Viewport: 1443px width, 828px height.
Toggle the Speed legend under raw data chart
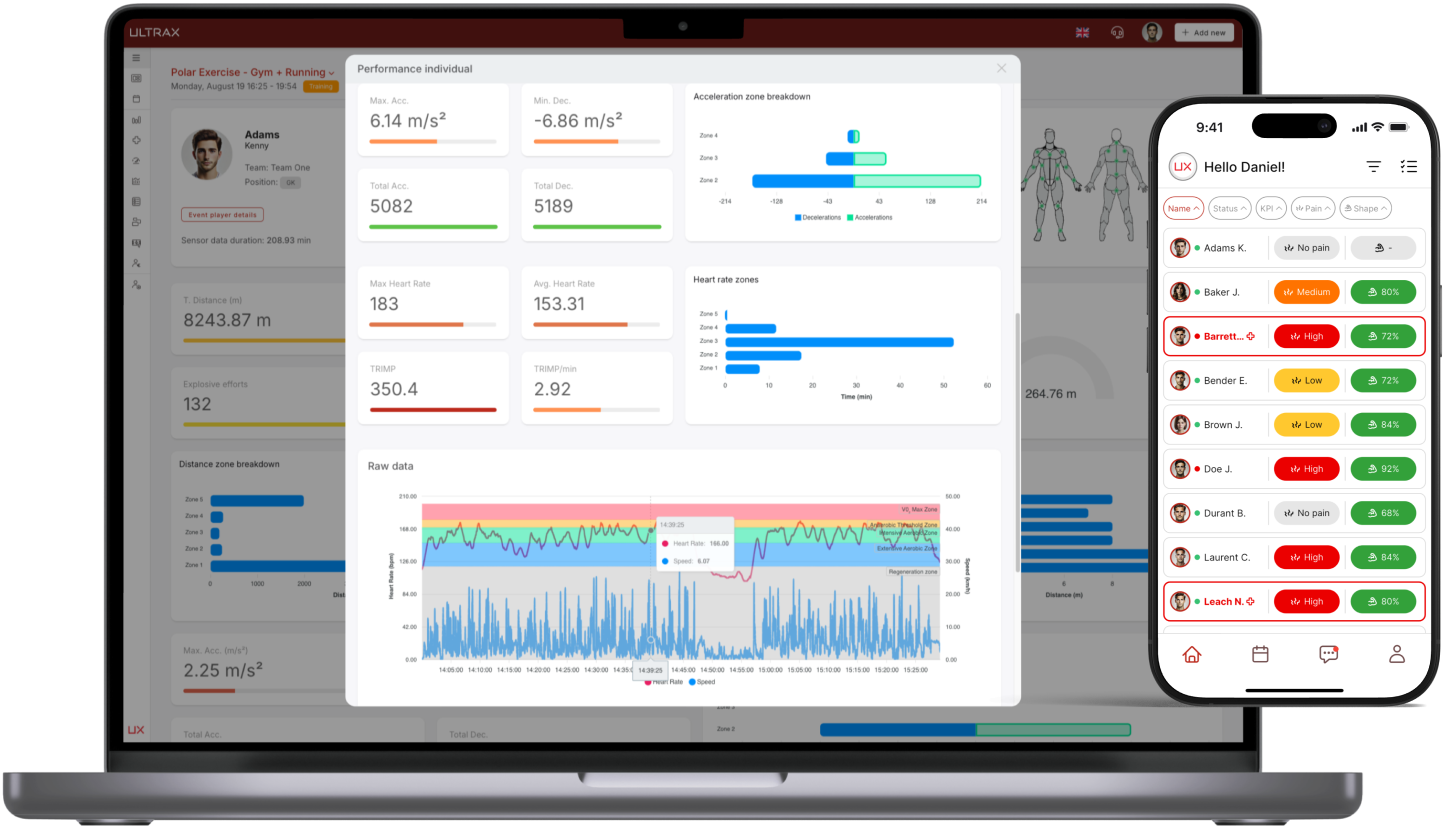click(x=704, y=683)
